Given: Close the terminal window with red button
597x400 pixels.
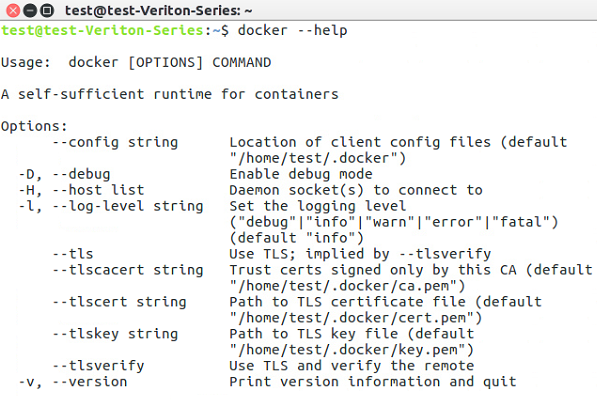Looking at the screenshot, I should coord(13,10).
